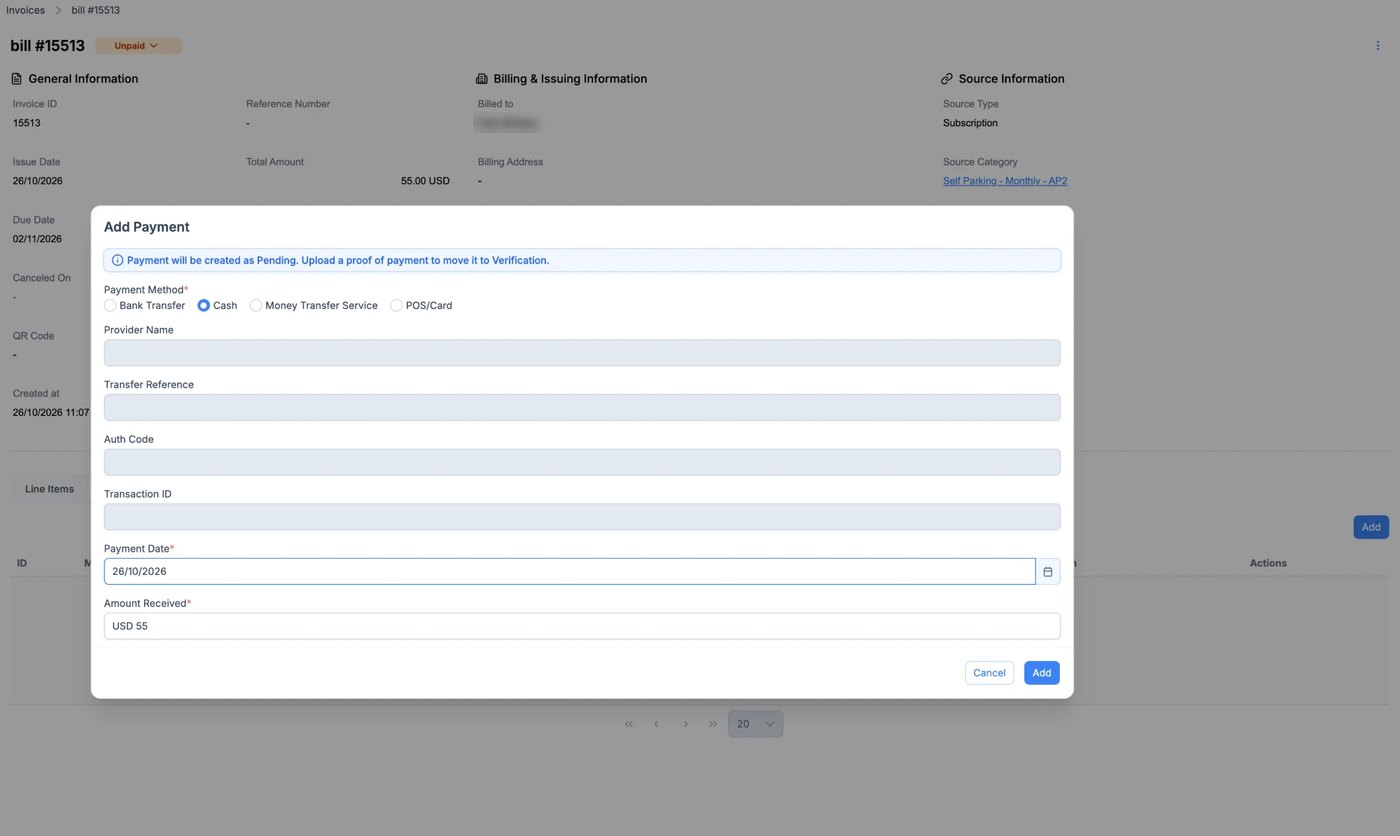1400x836 pixels.
Task: Click the Add Payment dialog title
Action: pyautogui.click(x=147, y=227)
